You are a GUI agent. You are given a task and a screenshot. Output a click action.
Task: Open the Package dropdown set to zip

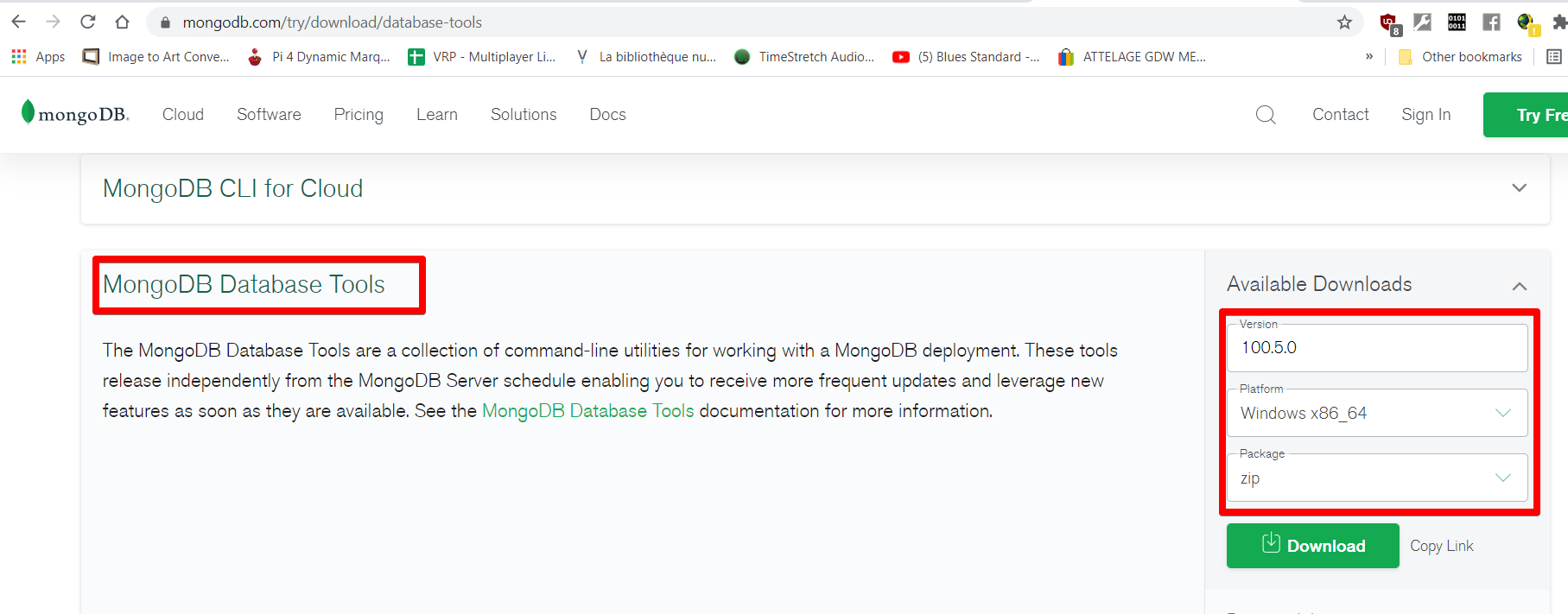[1377, 478]
